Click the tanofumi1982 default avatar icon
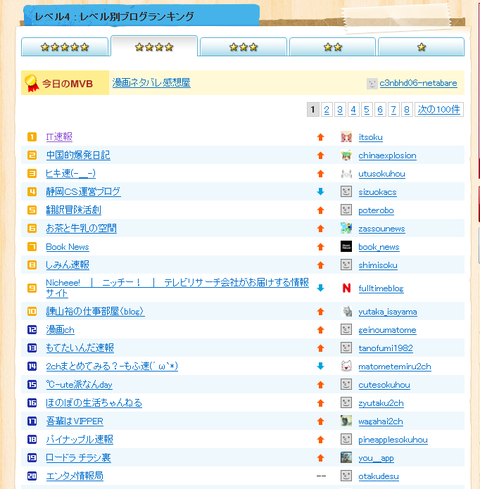480x489 pixels. (x=346, y=348)
